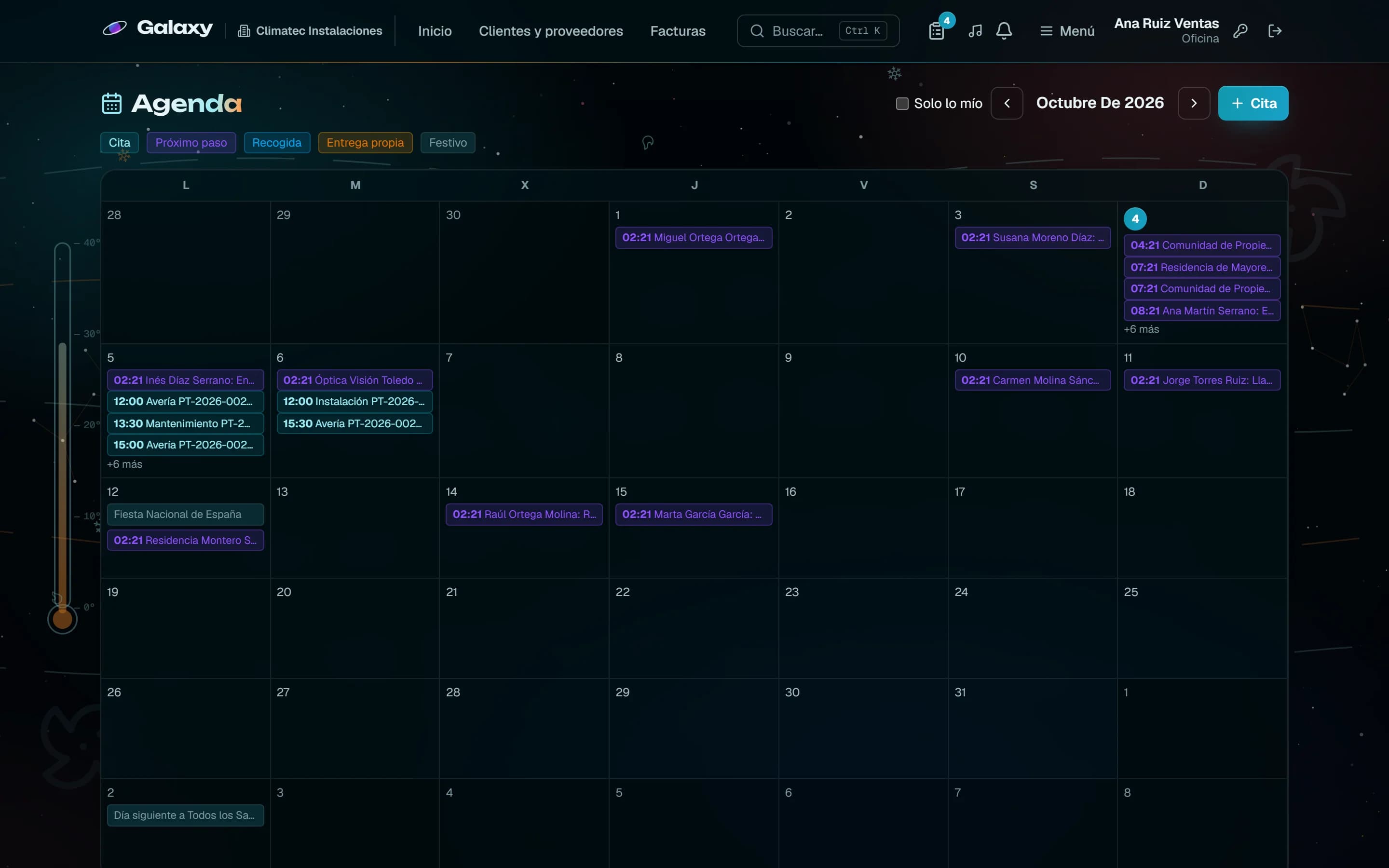Toggle the Próximo paso legend filter
The height and width of the screenshot is (868, 1389).
[191, 143]
